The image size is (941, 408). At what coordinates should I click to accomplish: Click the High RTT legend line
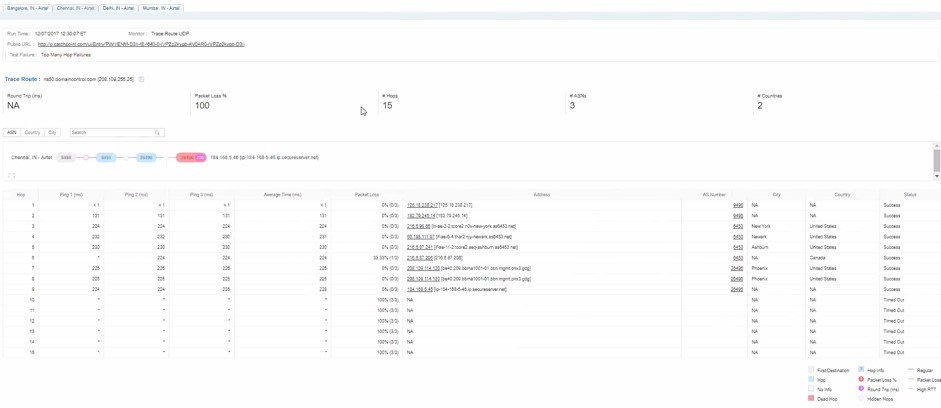911,389
